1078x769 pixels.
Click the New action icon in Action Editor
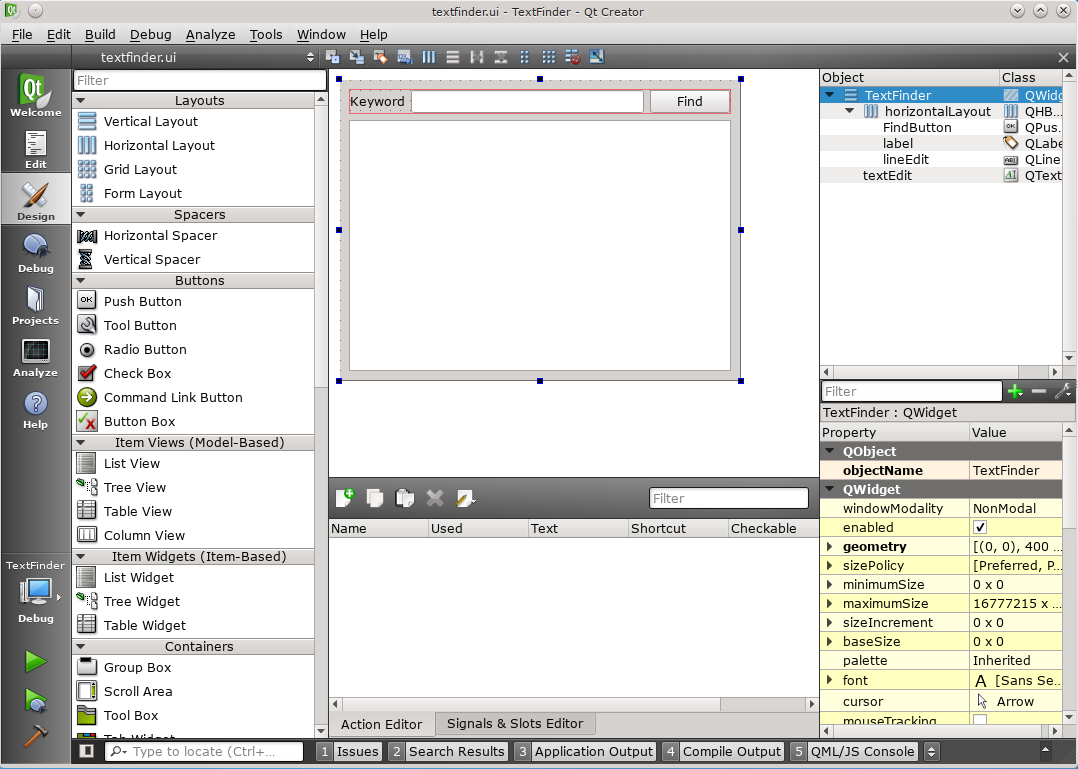pos(345,498)
